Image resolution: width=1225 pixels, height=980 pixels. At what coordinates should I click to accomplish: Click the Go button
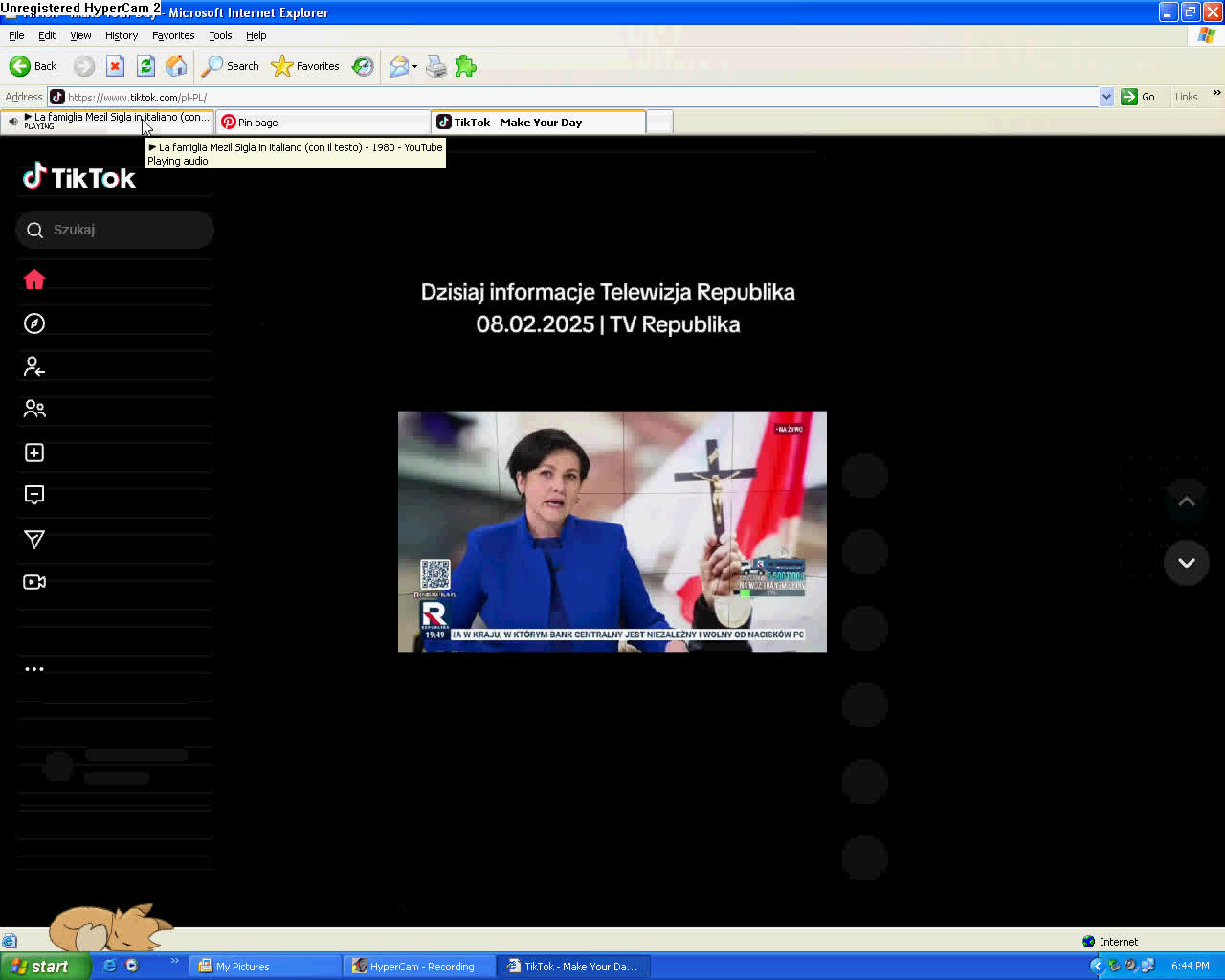[1138, 97]
